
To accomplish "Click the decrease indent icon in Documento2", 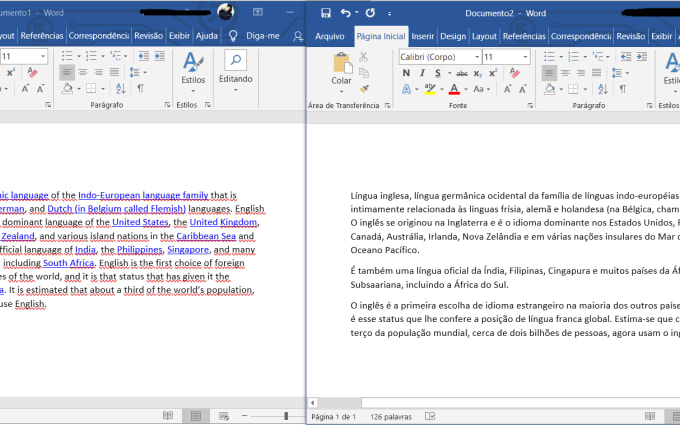I will [x=625, y=56].
